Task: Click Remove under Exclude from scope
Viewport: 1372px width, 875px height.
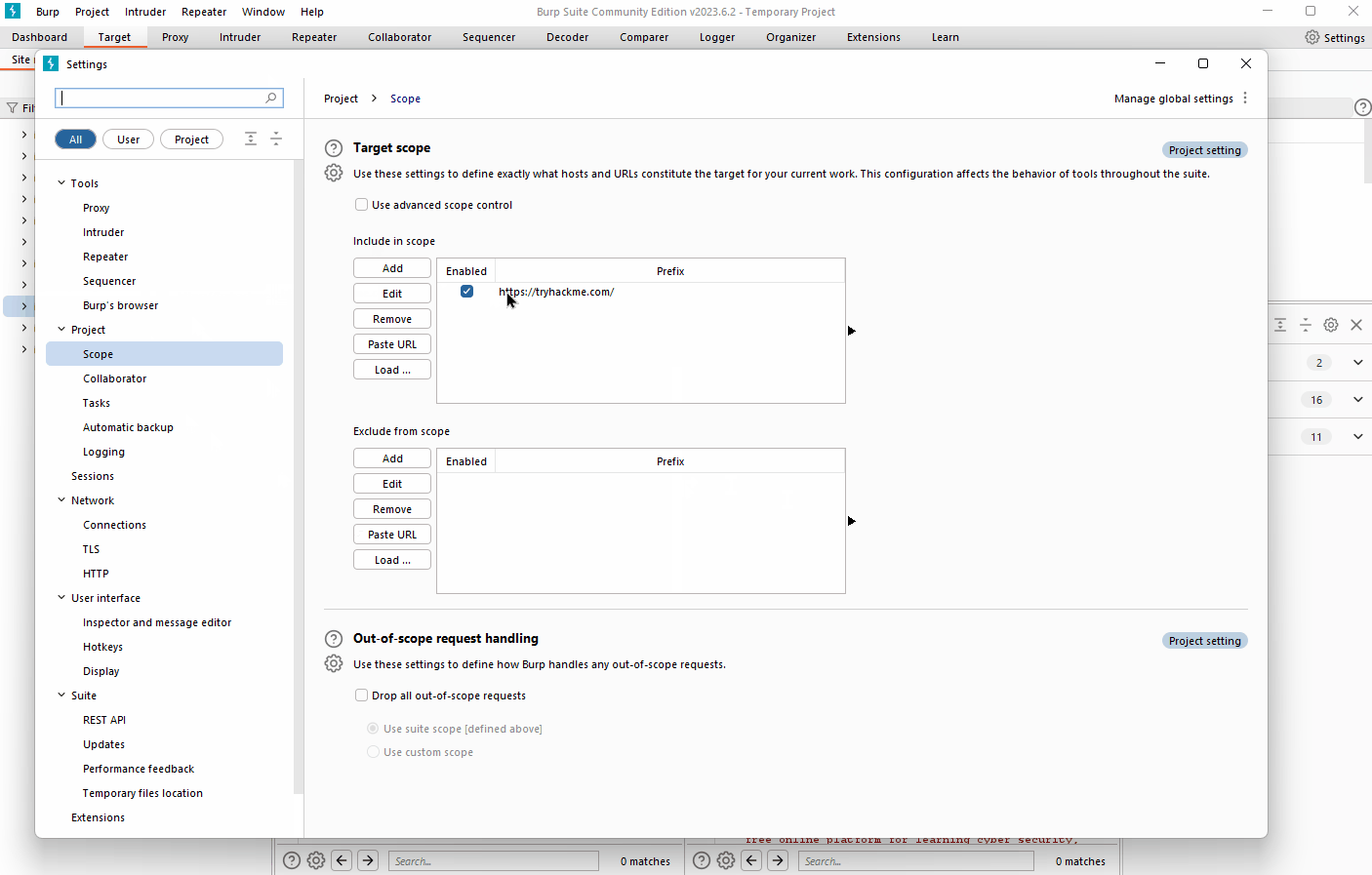Action: 392,509
